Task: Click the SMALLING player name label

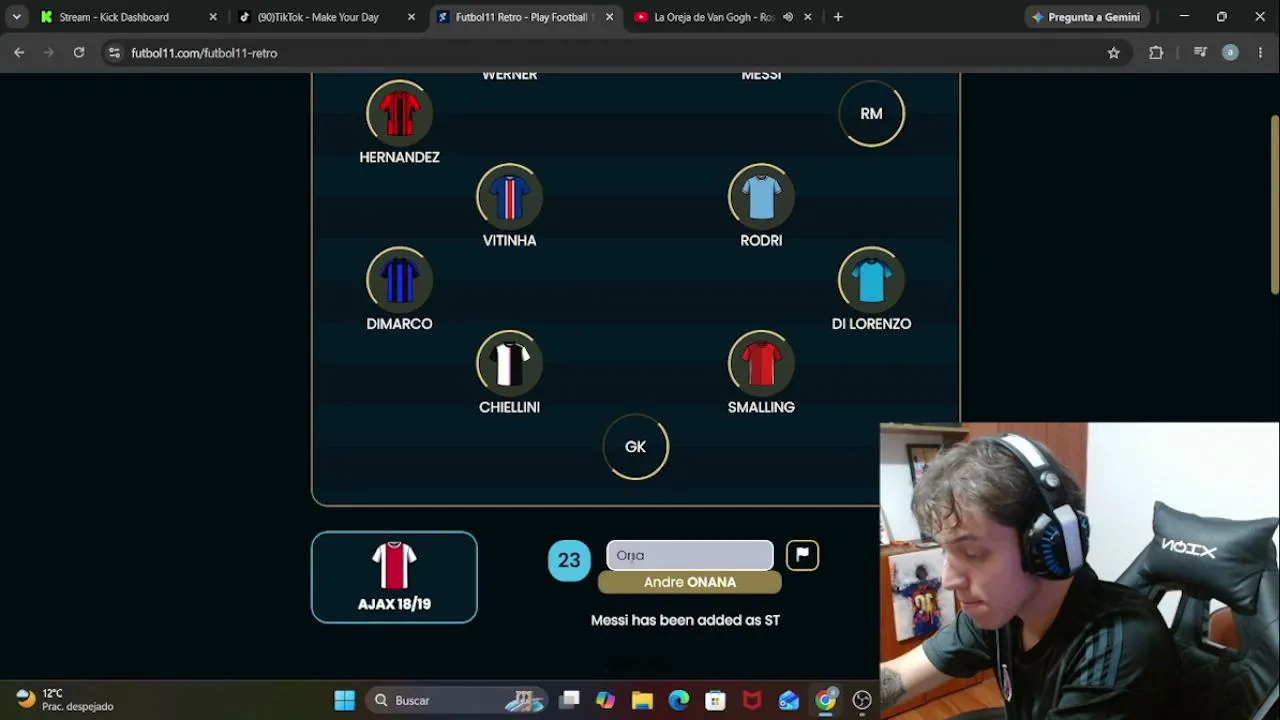Action: (x=761, y=407)
